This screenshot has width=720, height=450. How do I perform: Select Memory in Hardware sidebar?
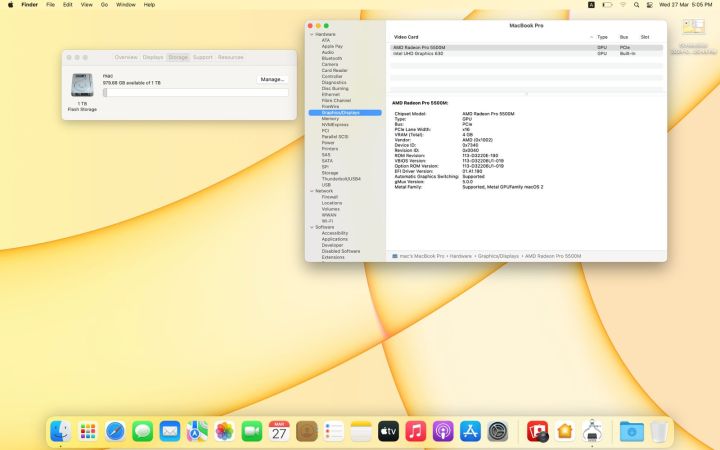330,119
